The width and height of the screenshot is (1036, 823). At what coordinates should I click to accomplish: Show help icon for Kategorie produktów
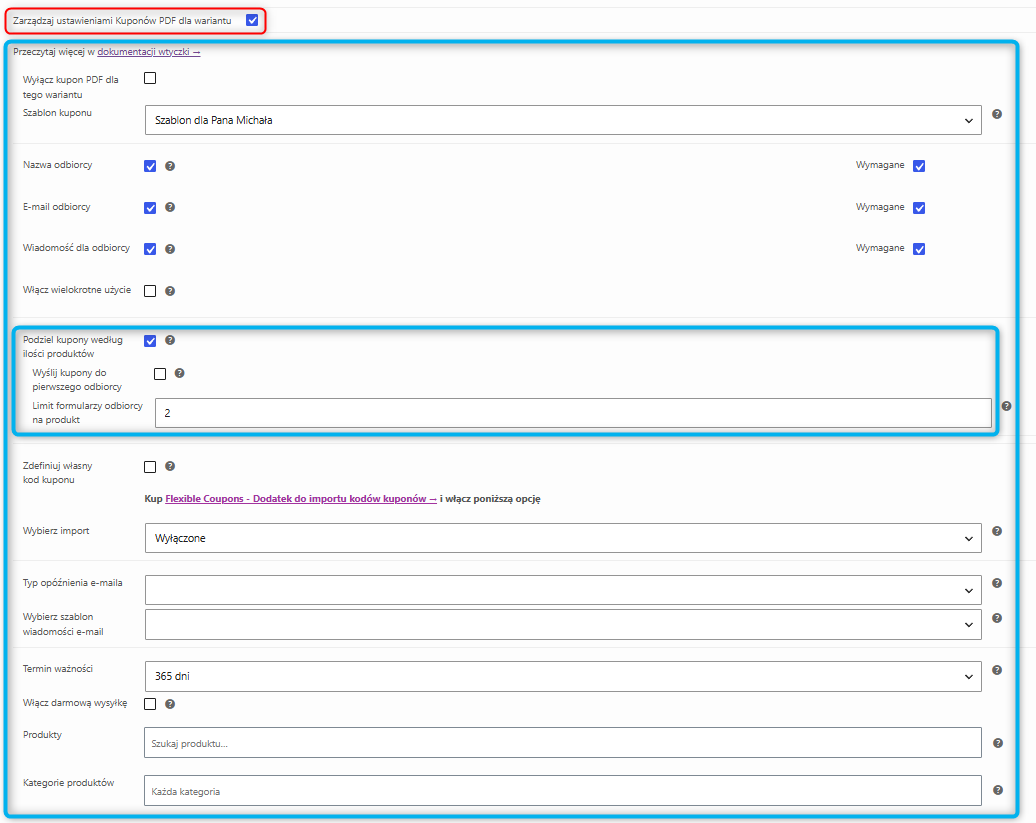pyautogui.click(x=998, y=790)
